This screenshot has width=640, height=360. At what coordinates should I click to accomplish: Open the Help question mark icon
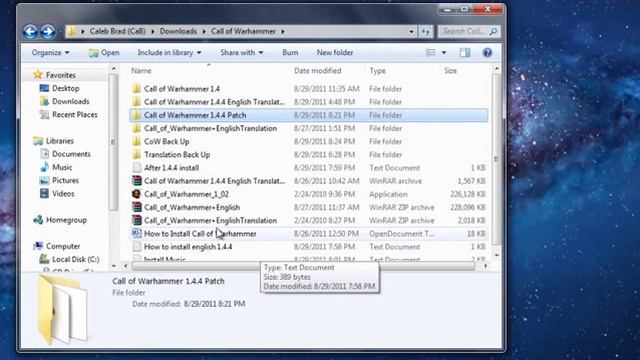click(487, 53)
